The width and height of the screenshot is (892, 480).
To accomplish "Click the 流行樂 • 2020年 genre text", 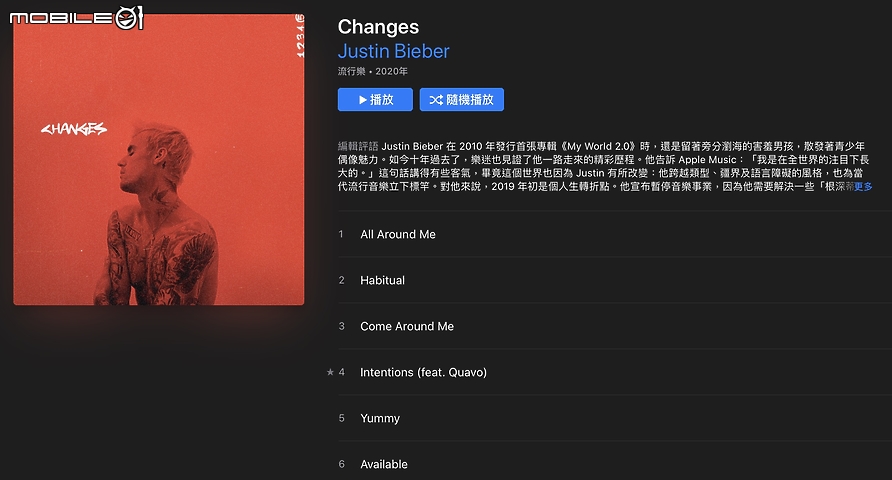I will [373, 71].
